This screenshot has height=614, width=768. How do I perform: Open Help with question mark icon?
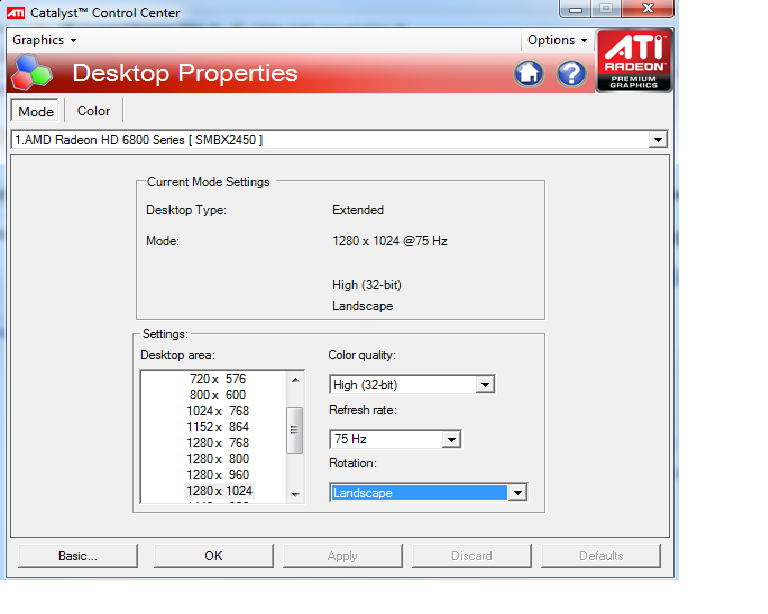click(x=572, y=73)
